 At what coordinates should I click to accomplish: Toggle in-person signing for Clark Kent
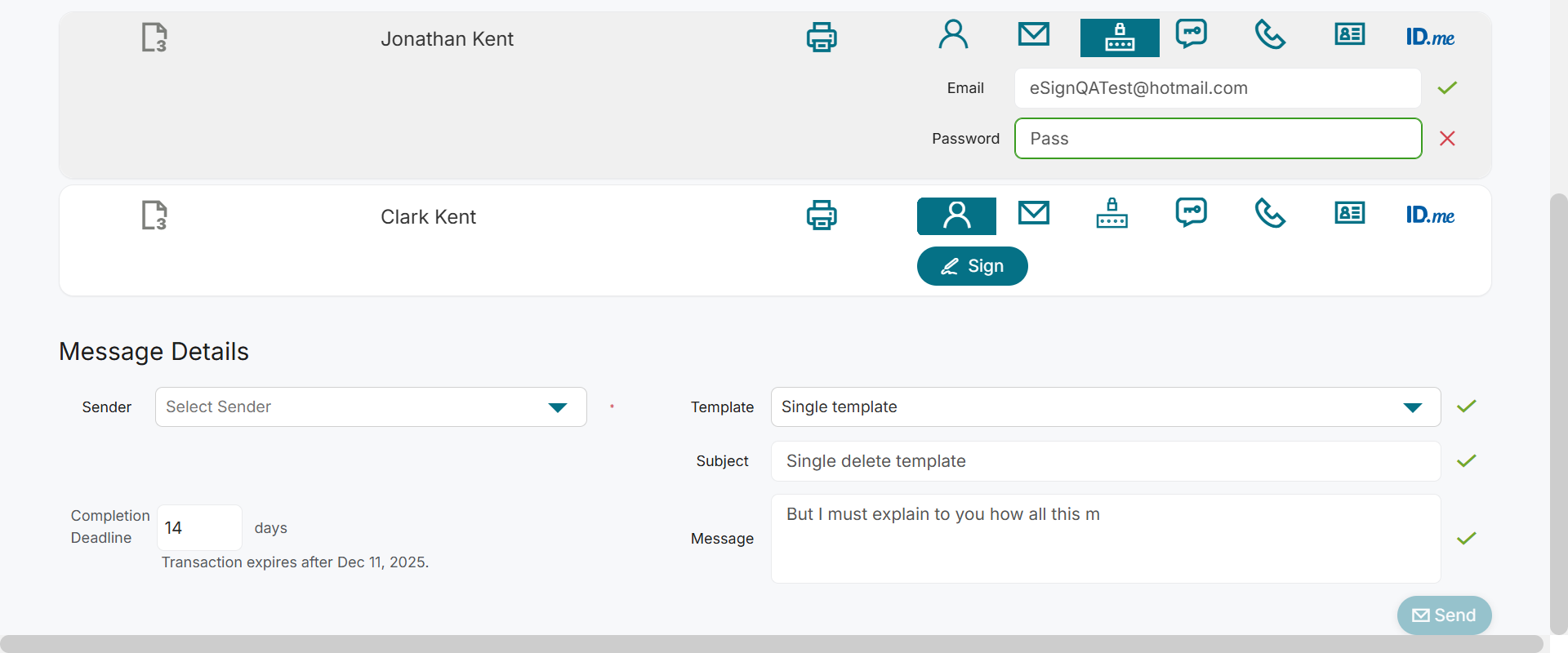click(x=956, y=215)
